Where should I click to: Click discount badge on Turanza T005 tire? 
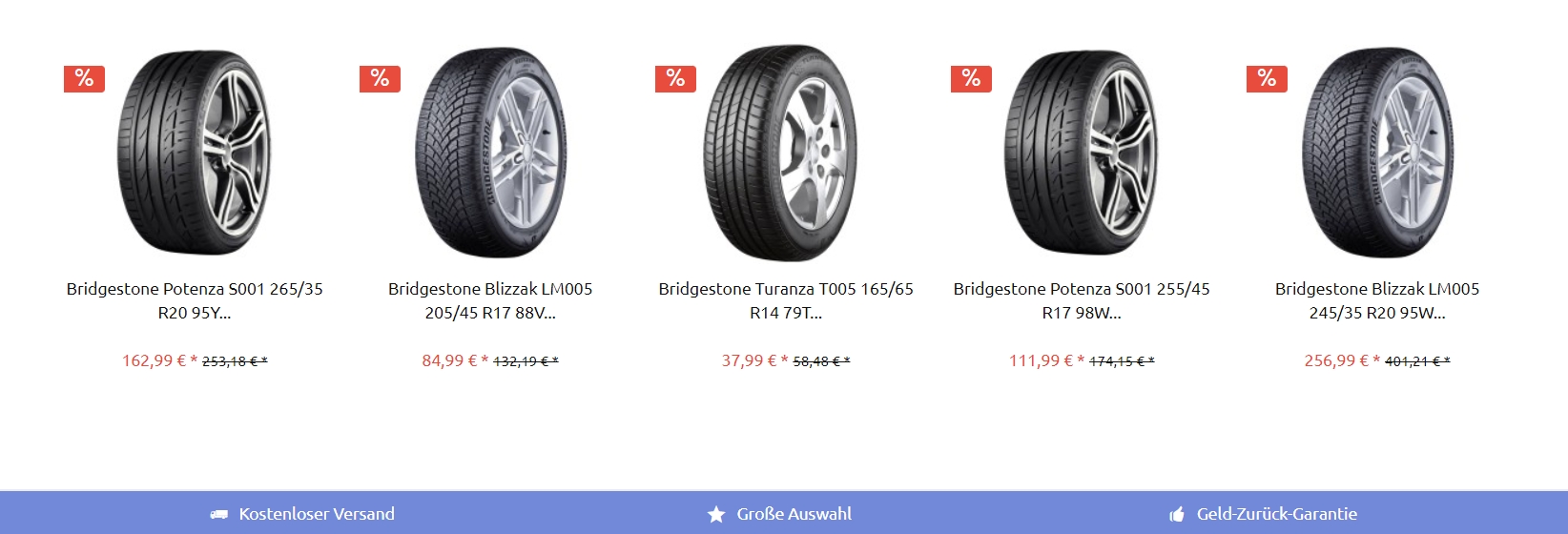pyautogui.click(x=675, y=79)
